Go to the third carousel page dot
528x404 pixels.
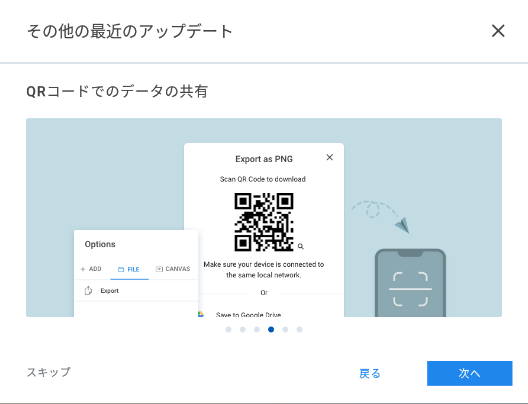(x=257, y=329)
